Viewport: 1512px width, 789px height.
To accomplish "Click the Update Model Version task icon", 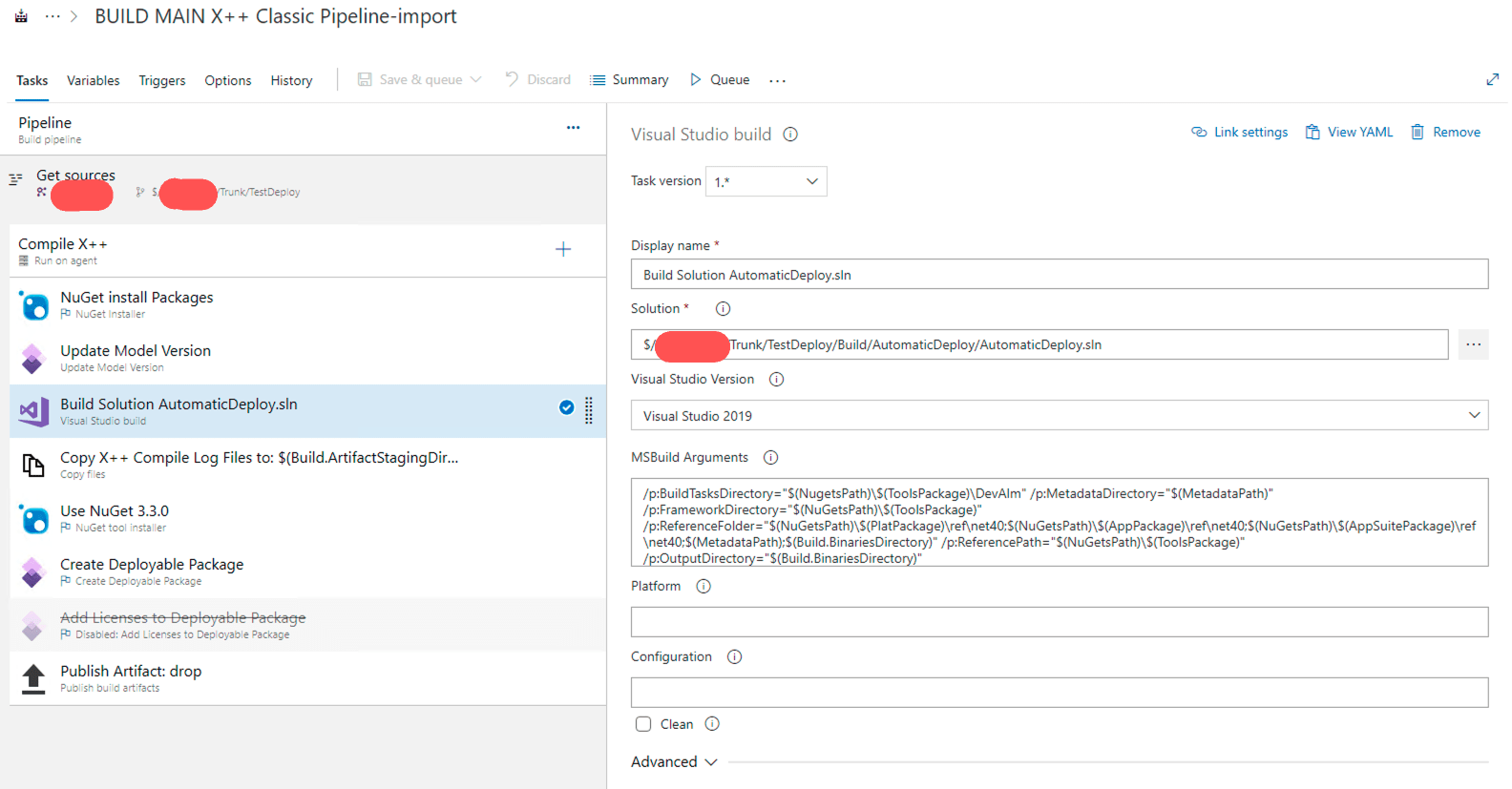I will coord(33,359).
